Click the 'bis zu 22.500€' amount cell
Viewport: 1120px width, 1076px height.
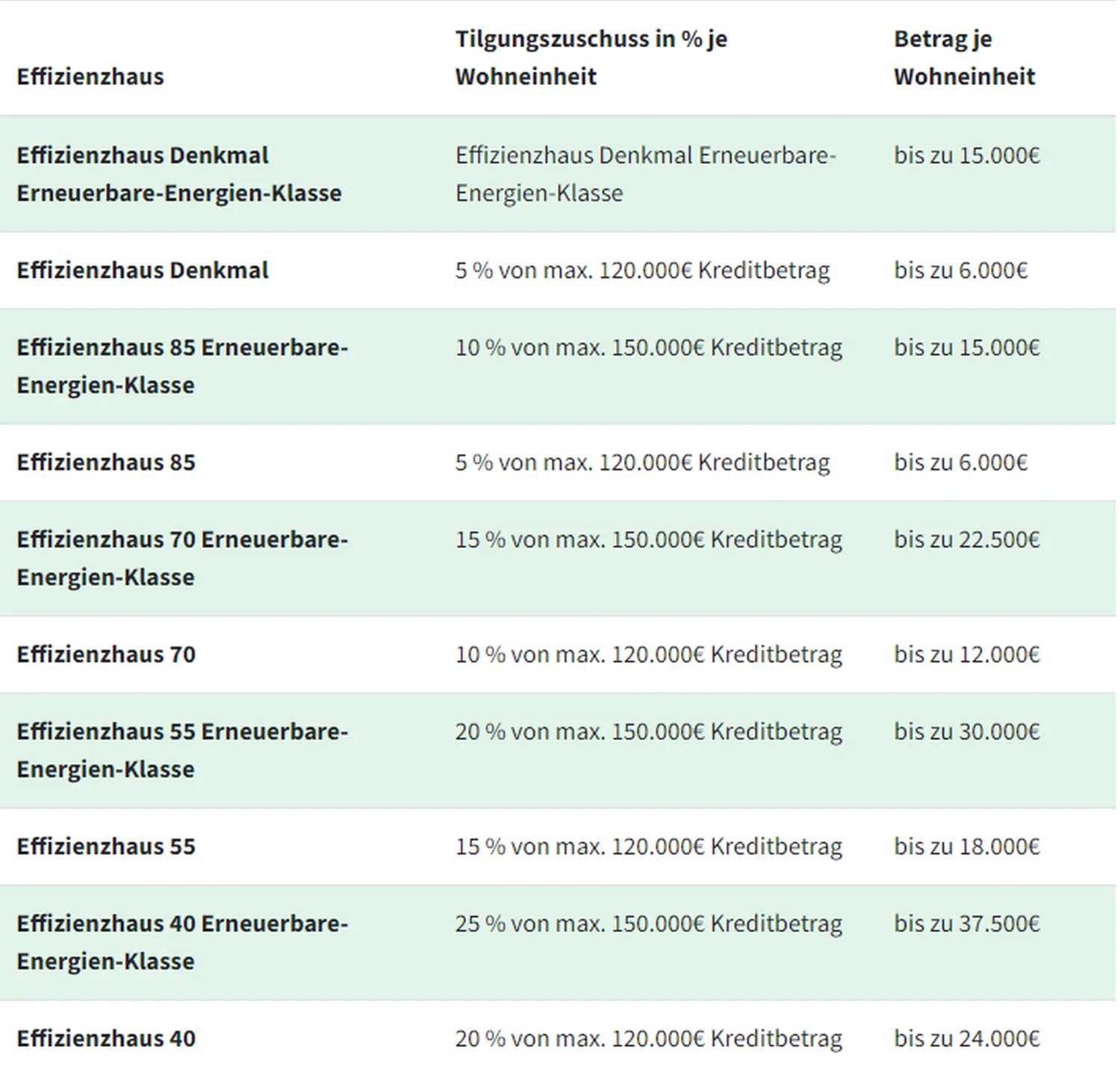[x=967, y=539]
